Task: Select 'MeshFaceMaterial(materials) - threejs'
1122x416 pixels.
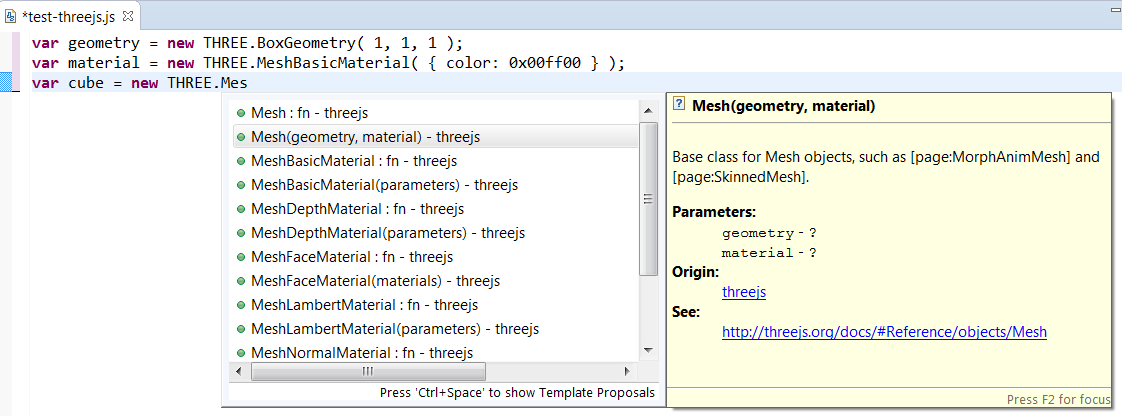Action: (x=436, y=281)
